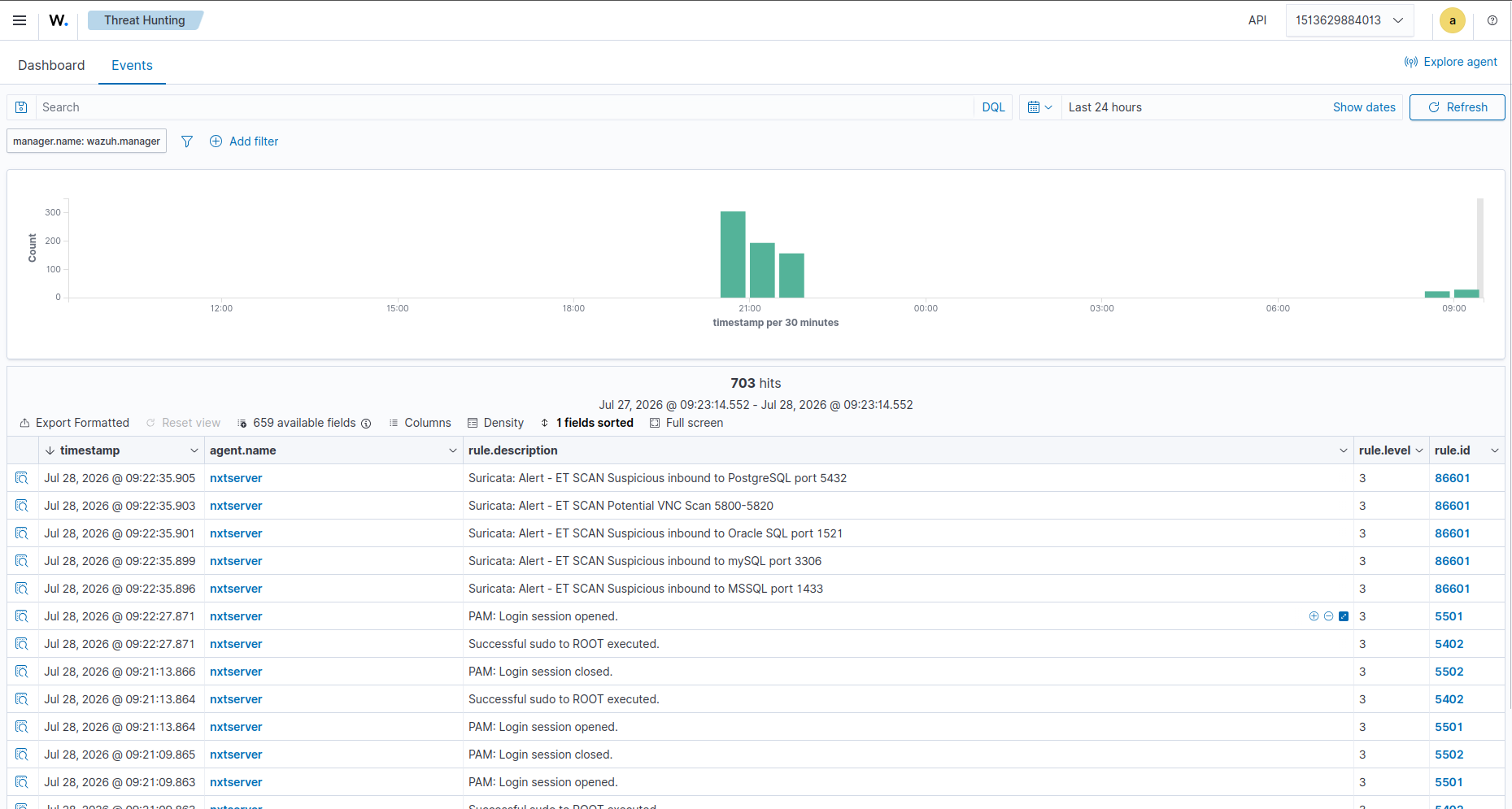Inspect the 09:21:09.863 PAM login opened event
Viewport: 1512px width, 809px height.
pyautogui.click(x=22, y=782)
